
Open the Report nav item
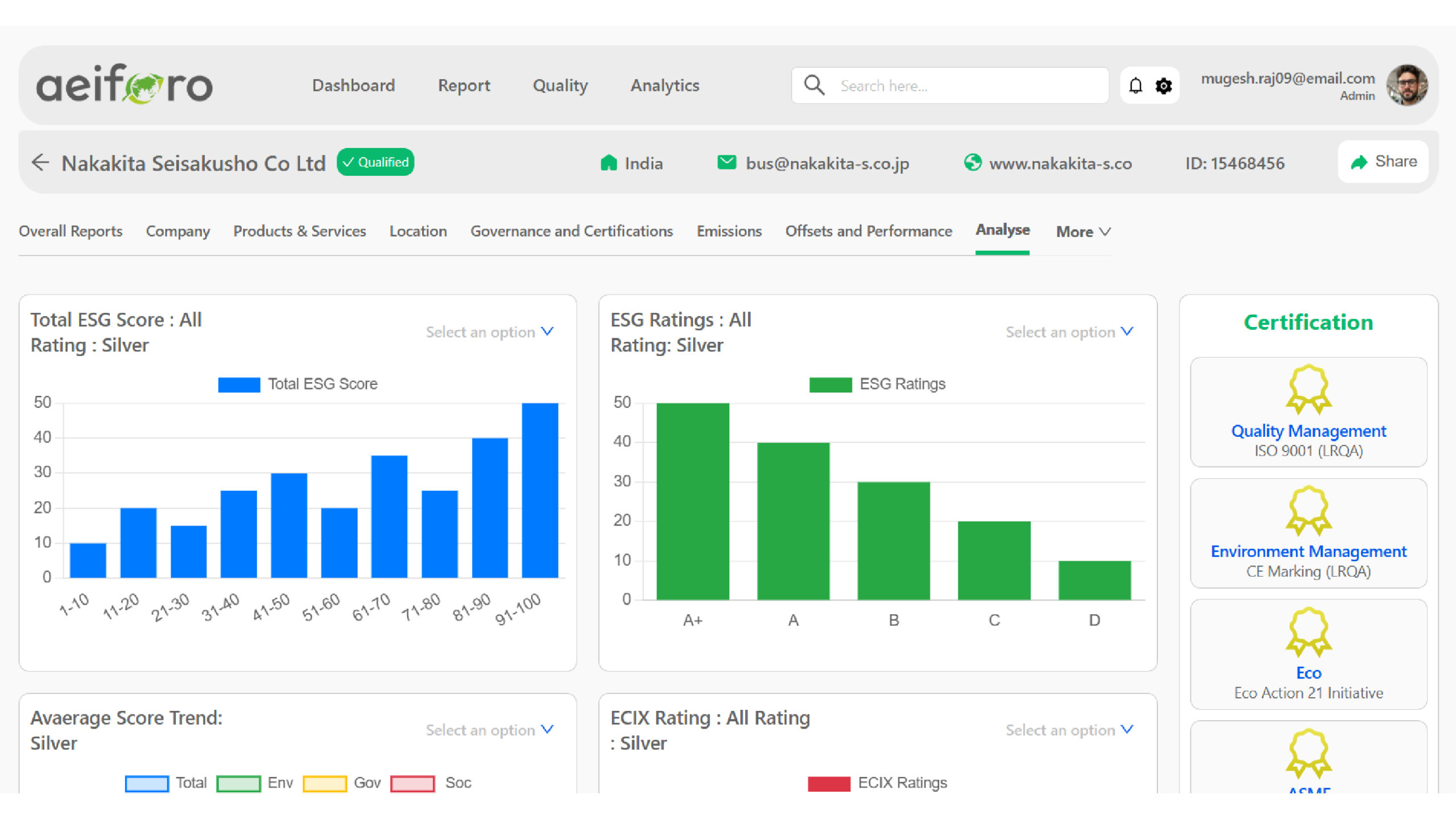pyautogui.click(x=464, y=85)
